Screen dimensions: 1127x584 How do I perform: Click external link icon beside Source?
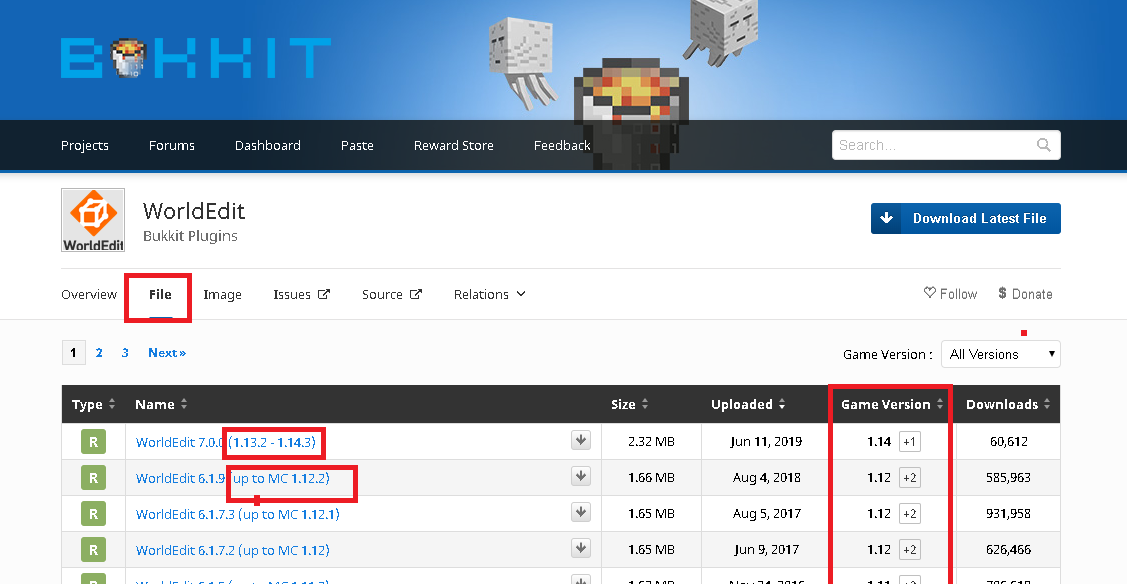[416, 294]
